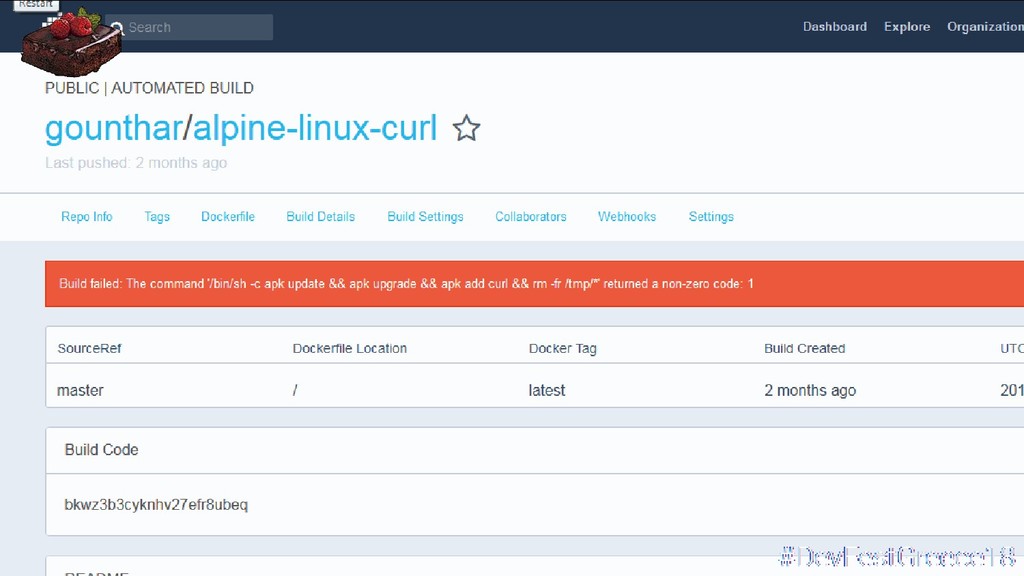Open the Explore page
Viewport: 1024px width, 576px height.
[x=906, y=27]
